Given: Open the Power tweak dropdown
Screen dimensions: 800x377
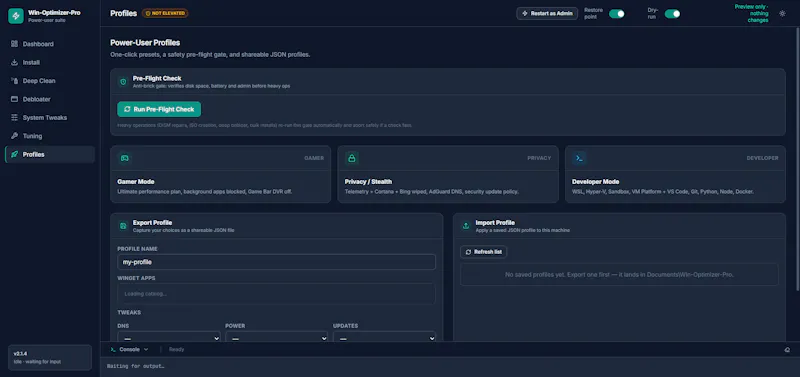Looking at the screenshot, I should [x=277, y=338].
